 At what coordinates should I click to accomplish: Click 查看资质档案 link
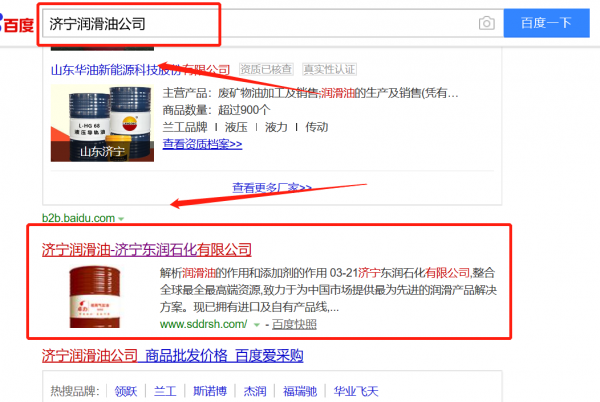[x=202, y=144]
